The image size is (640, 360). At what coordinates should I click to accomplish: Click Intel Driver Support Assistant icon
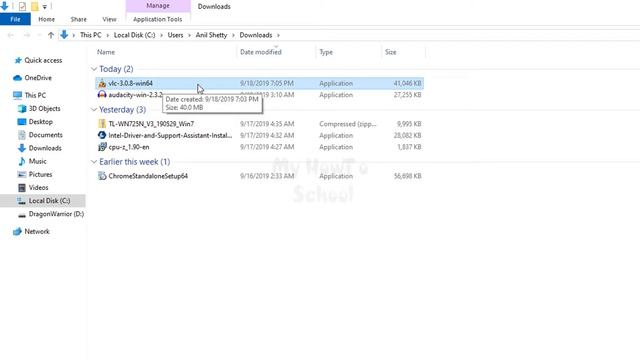pyautogui.click(x=102, y=135)
